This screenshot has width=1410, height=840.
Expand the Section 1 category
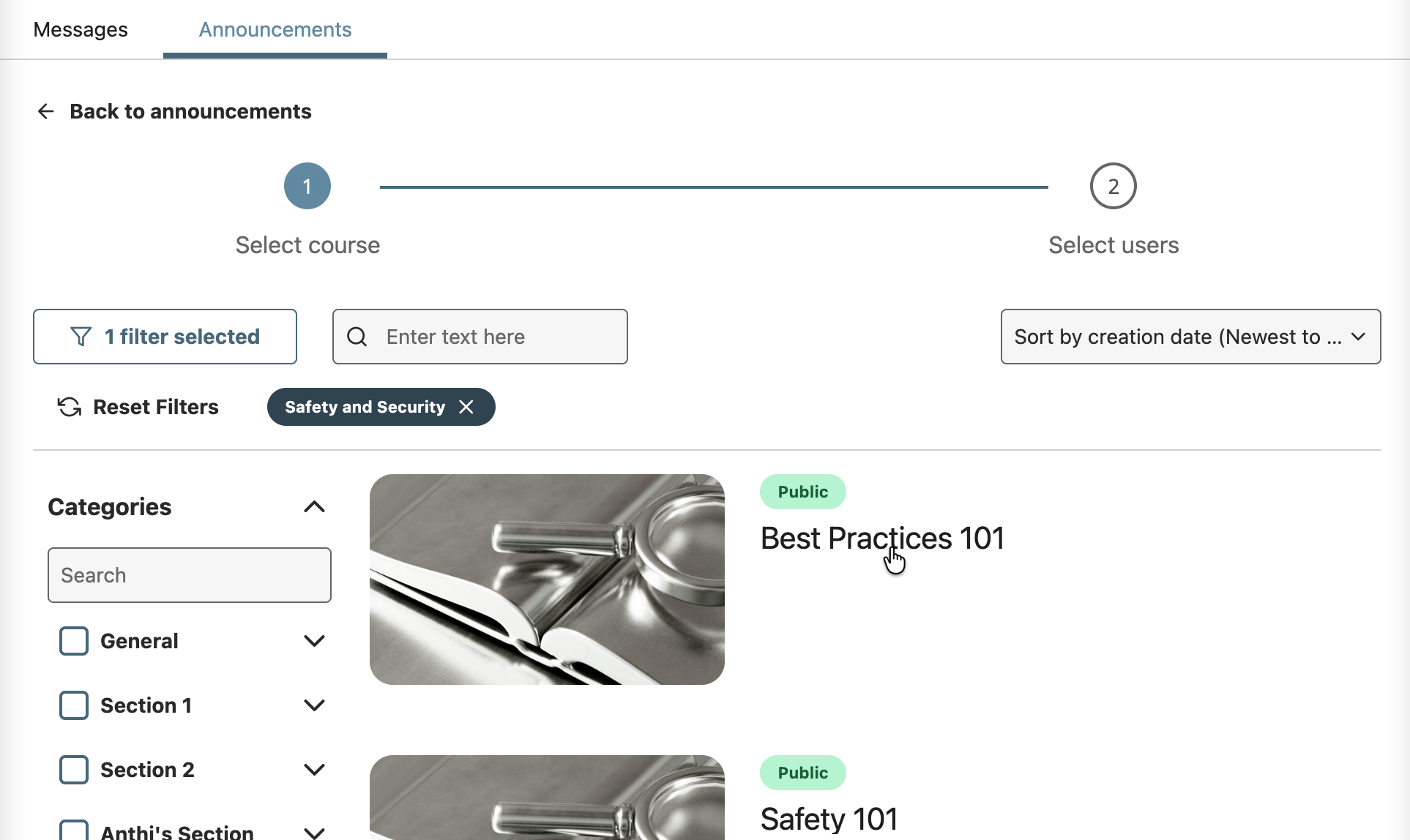click(x=314, y=705)
